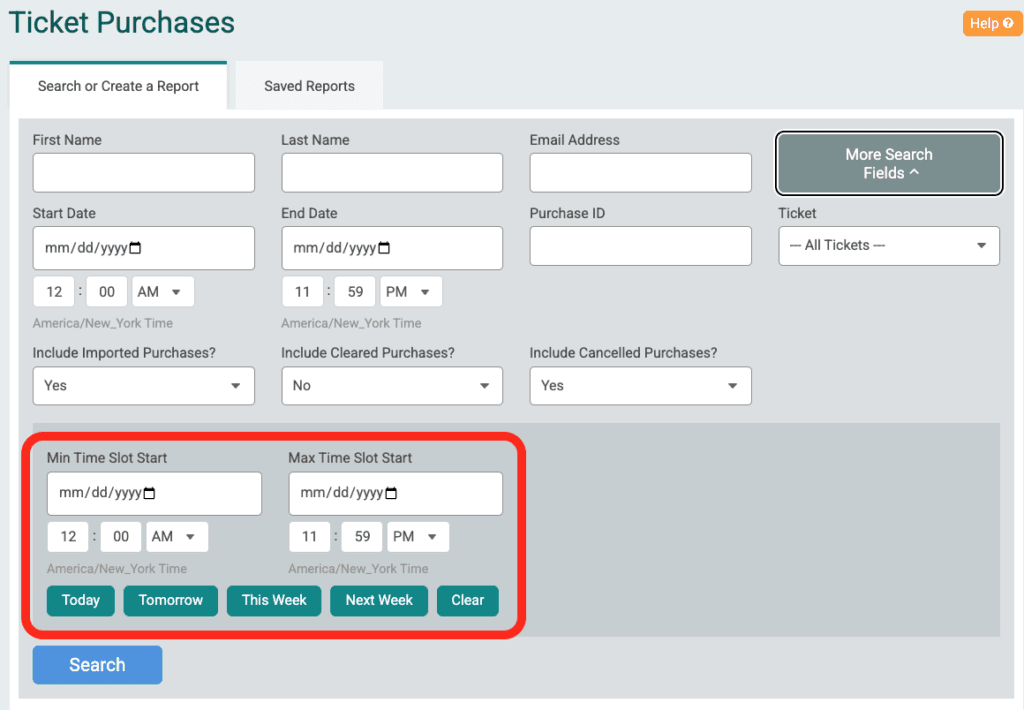Focus the Email Address input field
Viewport: 1024px width, 710px height.
(640, 173)
